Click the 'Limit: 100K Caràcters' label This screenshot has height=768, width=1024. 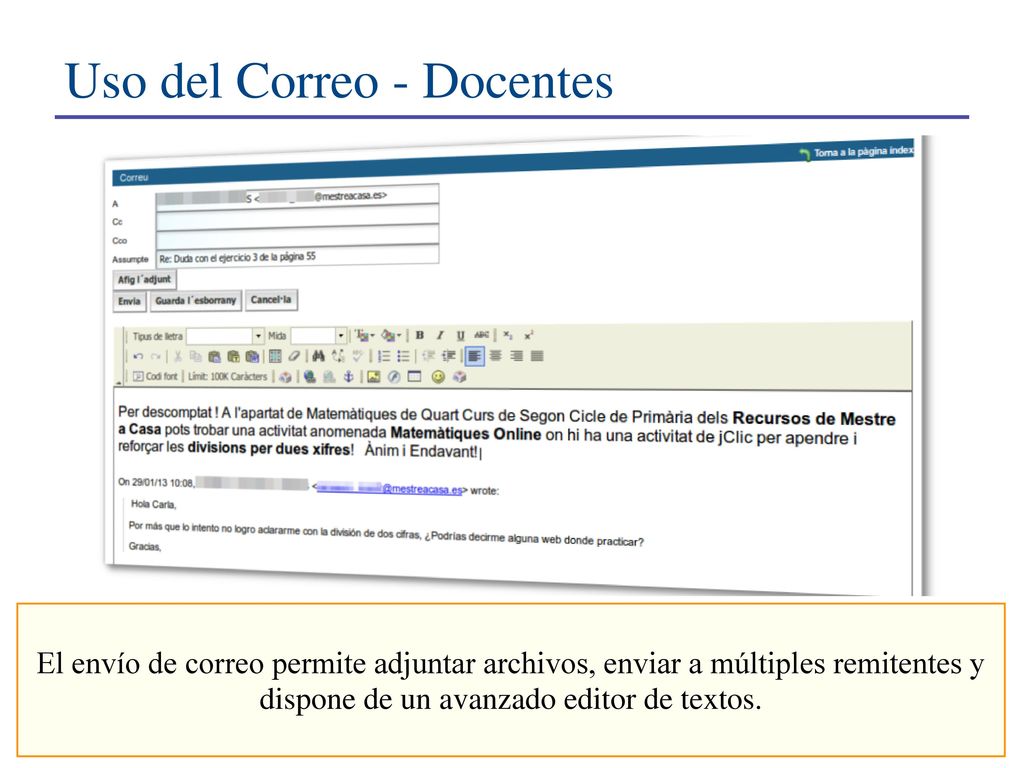(x=228, y=377)
